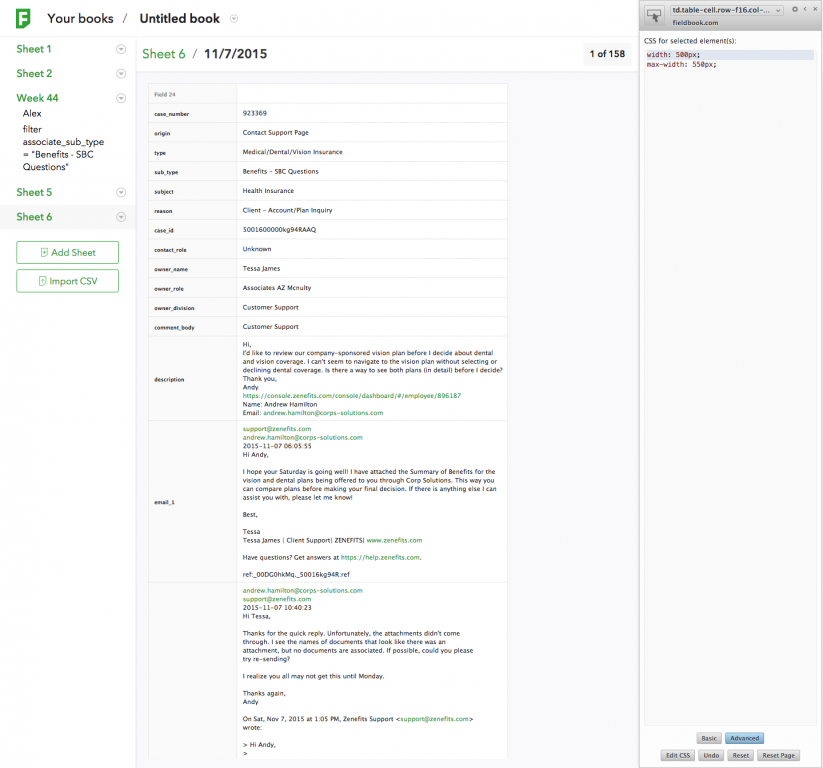Click the fieldbook.com domain text in CSS panel
The height and width of the screenshot is (768, 823).
point(695,23)
